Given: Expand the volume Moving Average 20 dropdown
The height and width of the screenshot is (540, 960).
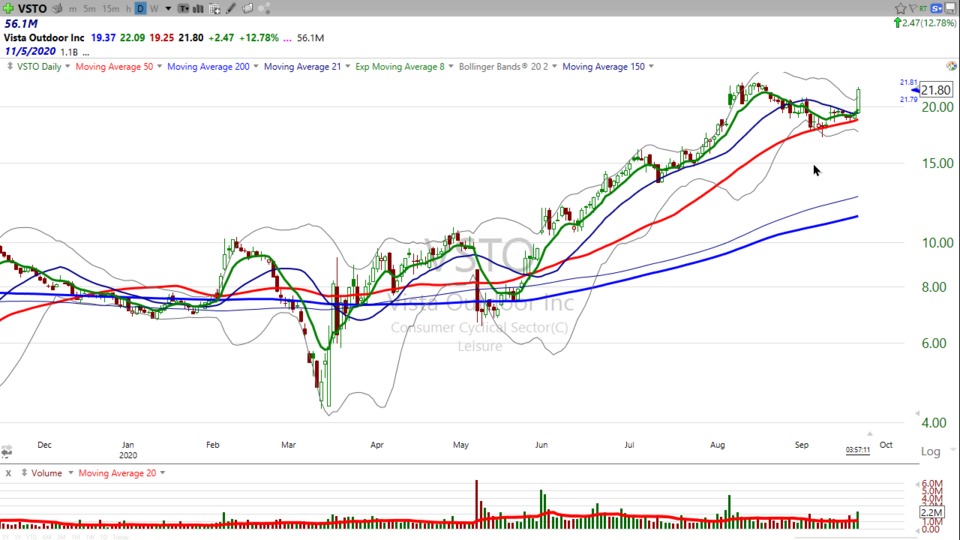Looking at the screenshot, I should [162, 473].
